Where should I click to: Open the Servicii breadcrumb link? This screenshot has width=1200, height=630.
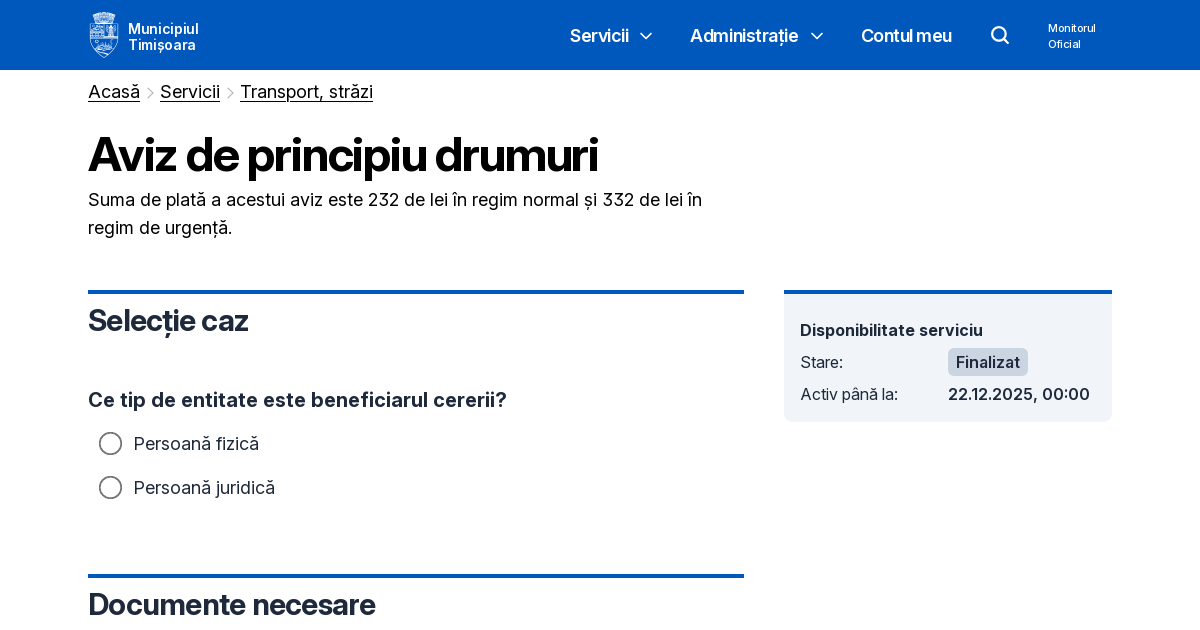[x=190, y=92]
